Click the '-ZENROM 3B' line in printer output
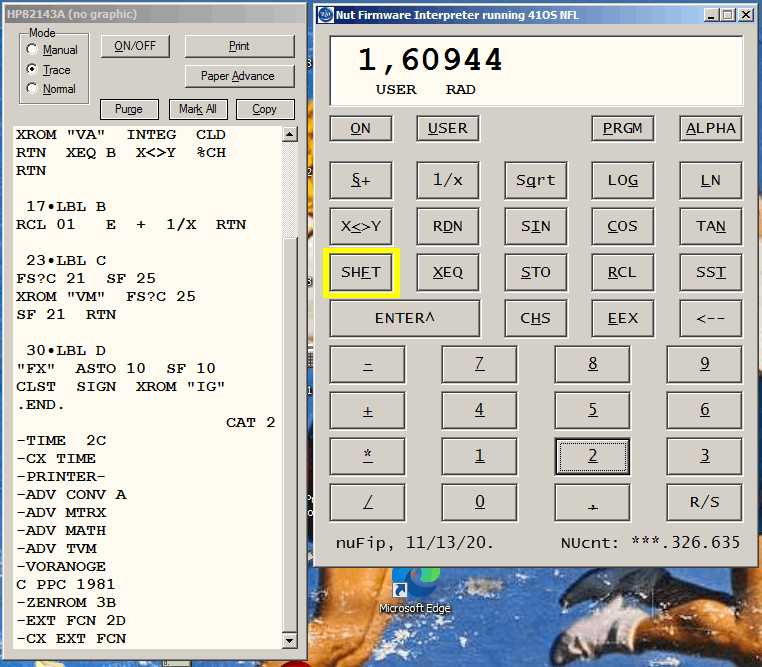This screenshot has height=667, width=762. tap(66, 602)
